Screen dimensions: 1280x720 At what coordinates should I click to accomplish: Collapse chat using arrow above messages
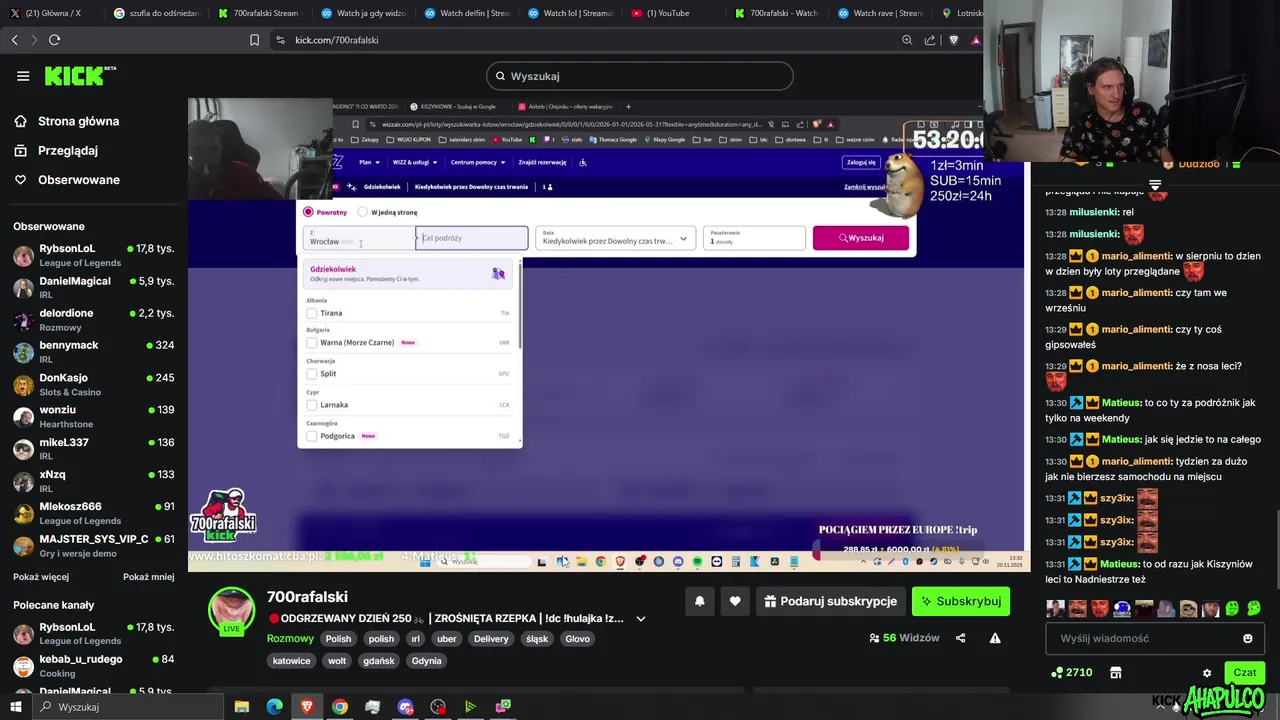1155,185
